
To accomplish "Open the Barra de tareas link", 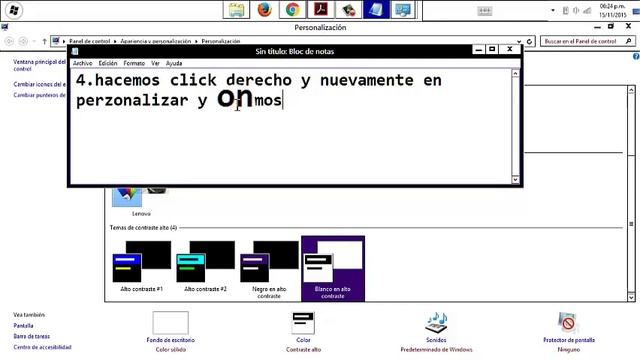I will click(31, 336).
